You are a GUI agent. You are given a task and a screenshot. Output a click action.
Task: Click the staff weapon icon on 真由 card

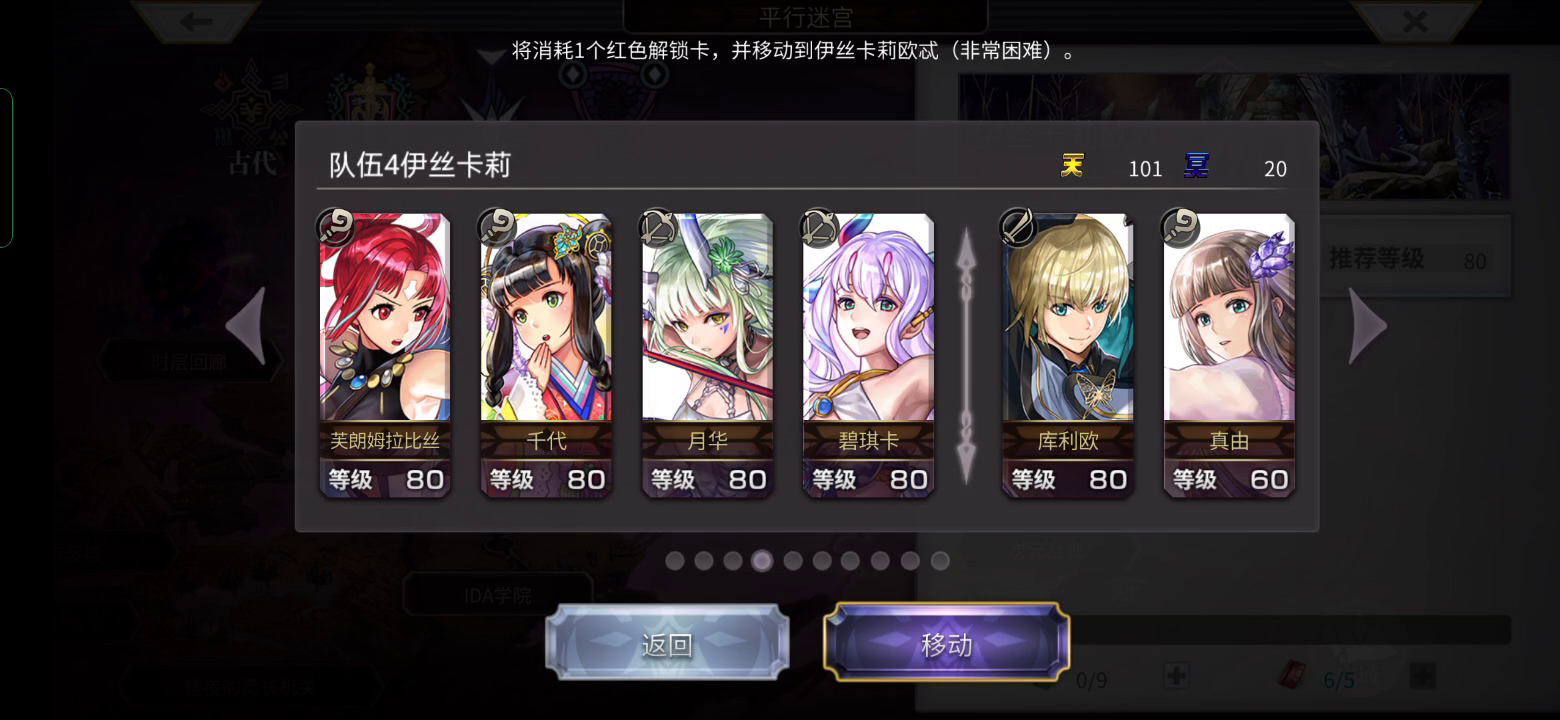(x=1180, y=228)
